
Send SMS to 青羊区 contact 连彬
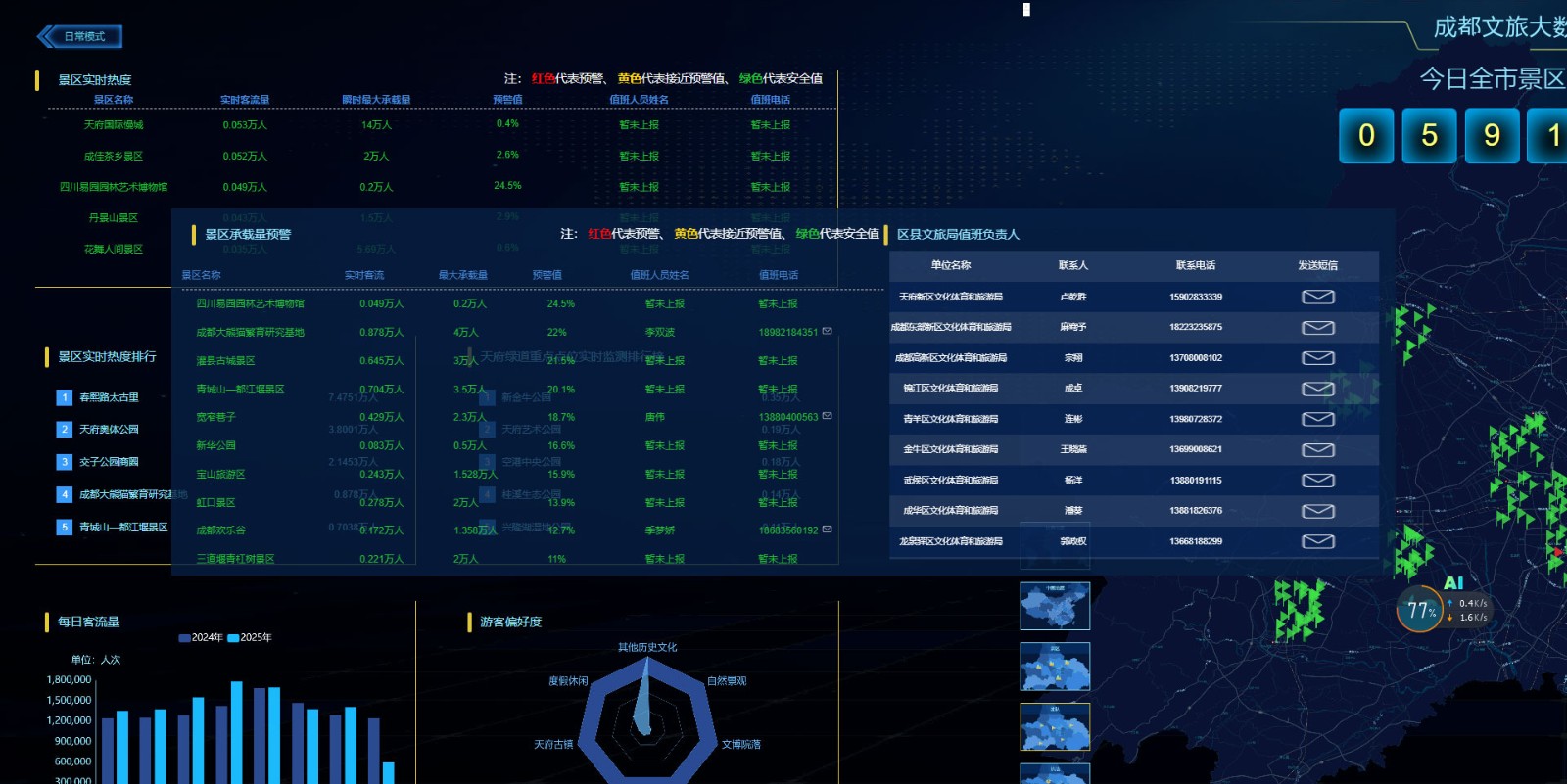[1317, 419]
